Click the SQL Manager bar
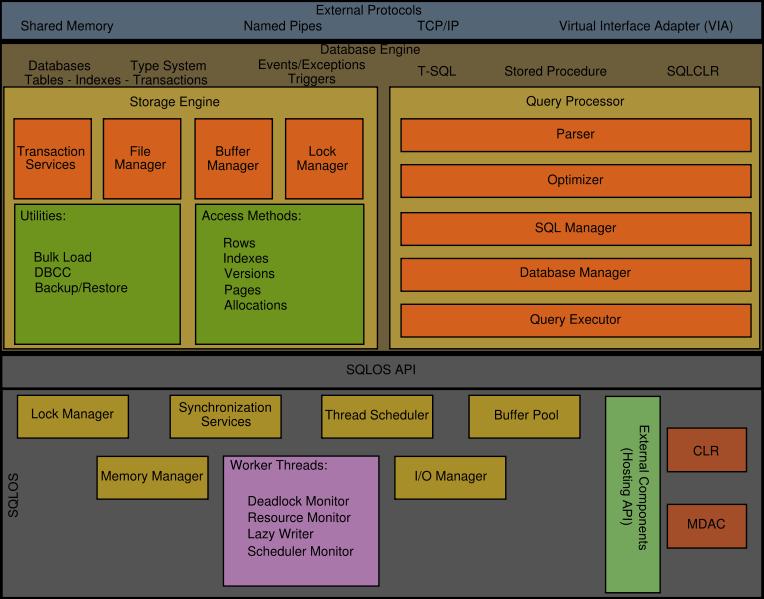The width and height of the screenshot is (764, 599). pyautogui.click(x=575, y=229)
